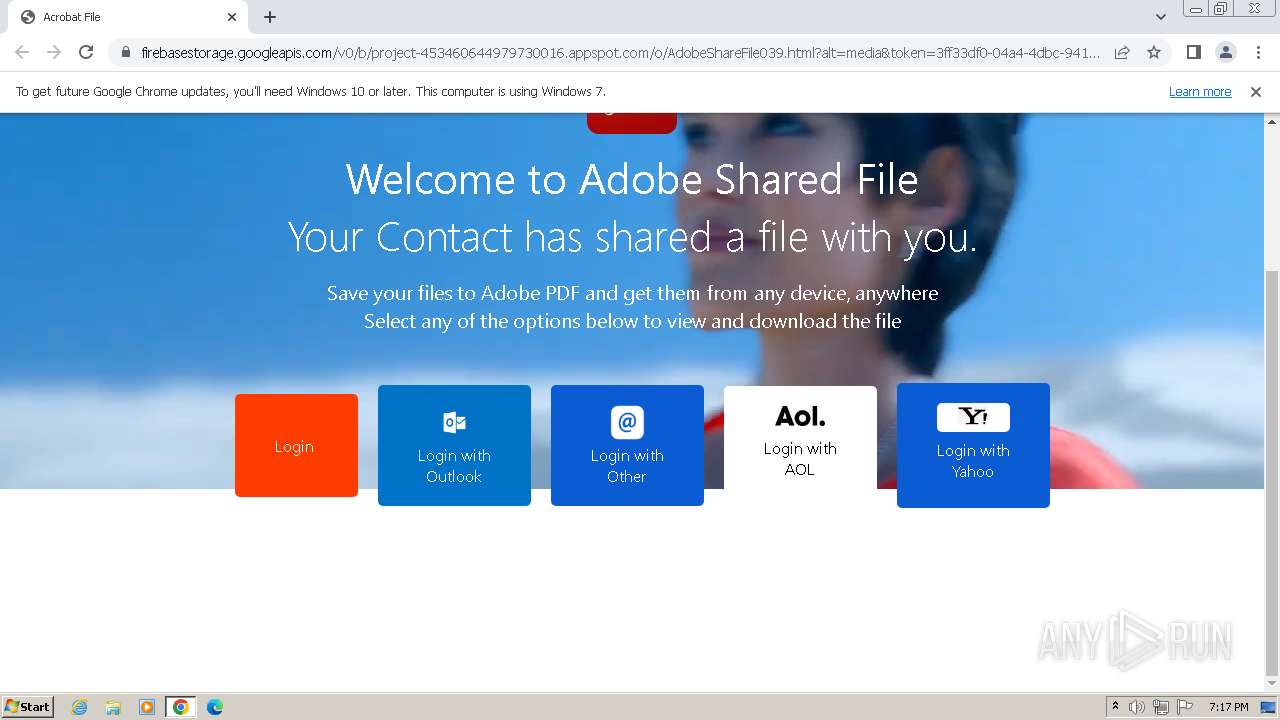Open Chrome three-dot menu
Viewport: 1280px width, 720px height.
pos(1258,52)
